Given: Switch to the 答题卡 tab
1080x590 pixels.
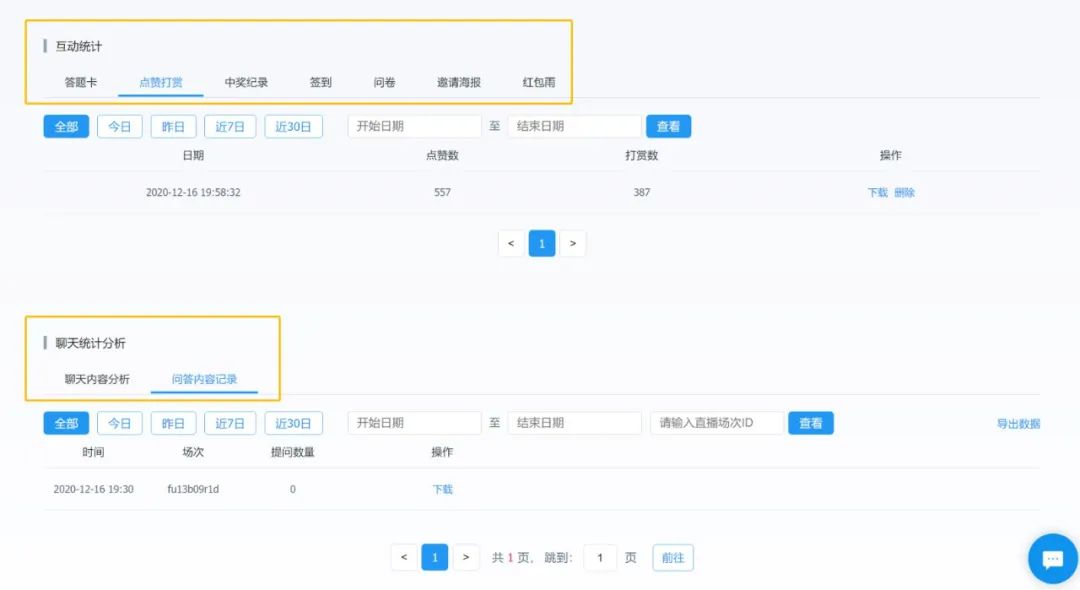Looking at the screenshot, I should click(x=81, y=82).
